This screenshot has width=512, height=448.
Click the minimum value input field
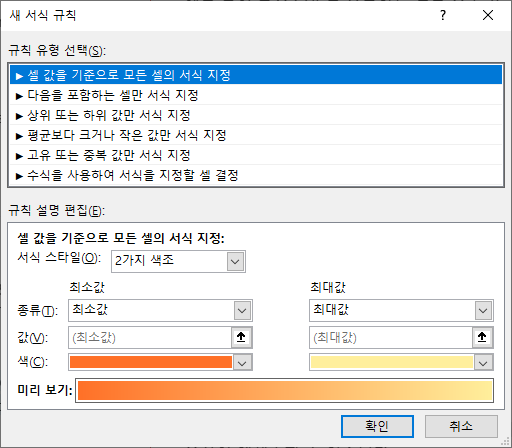pyautogui.click(x=150, y=337)
